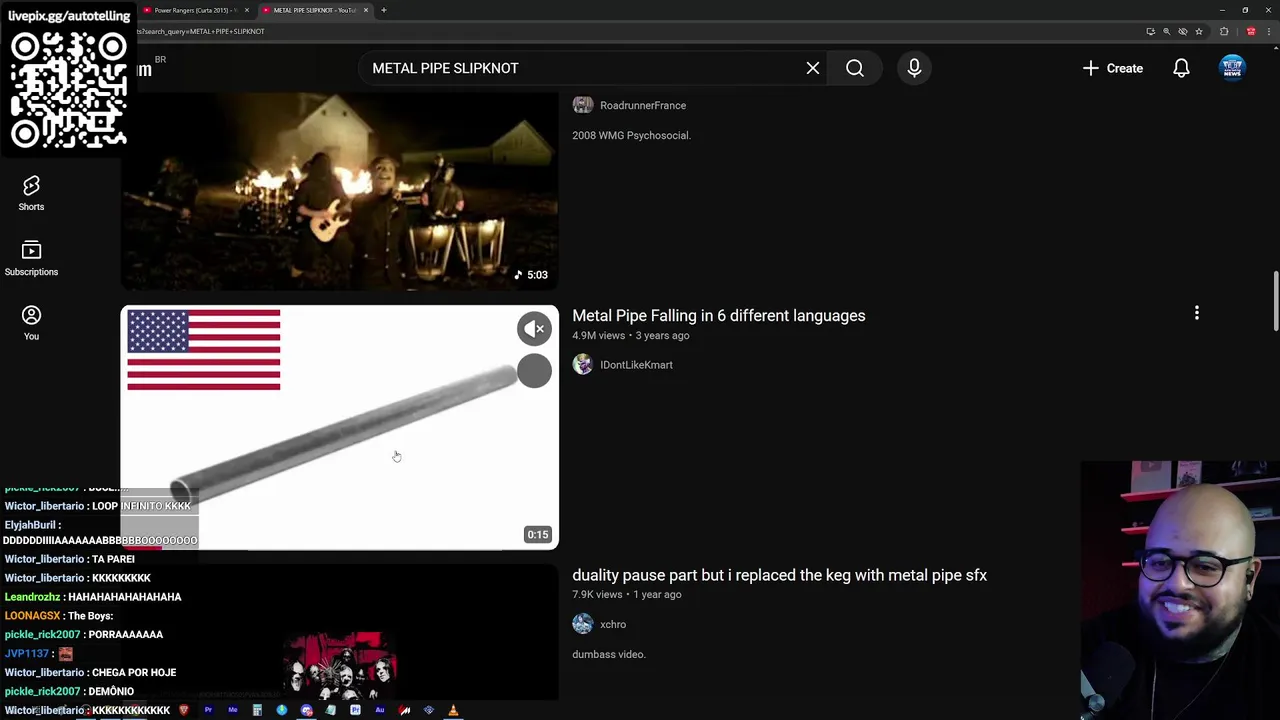Click the browser address bar URL
Screen dimensions: 1280x720
point(201,31)
